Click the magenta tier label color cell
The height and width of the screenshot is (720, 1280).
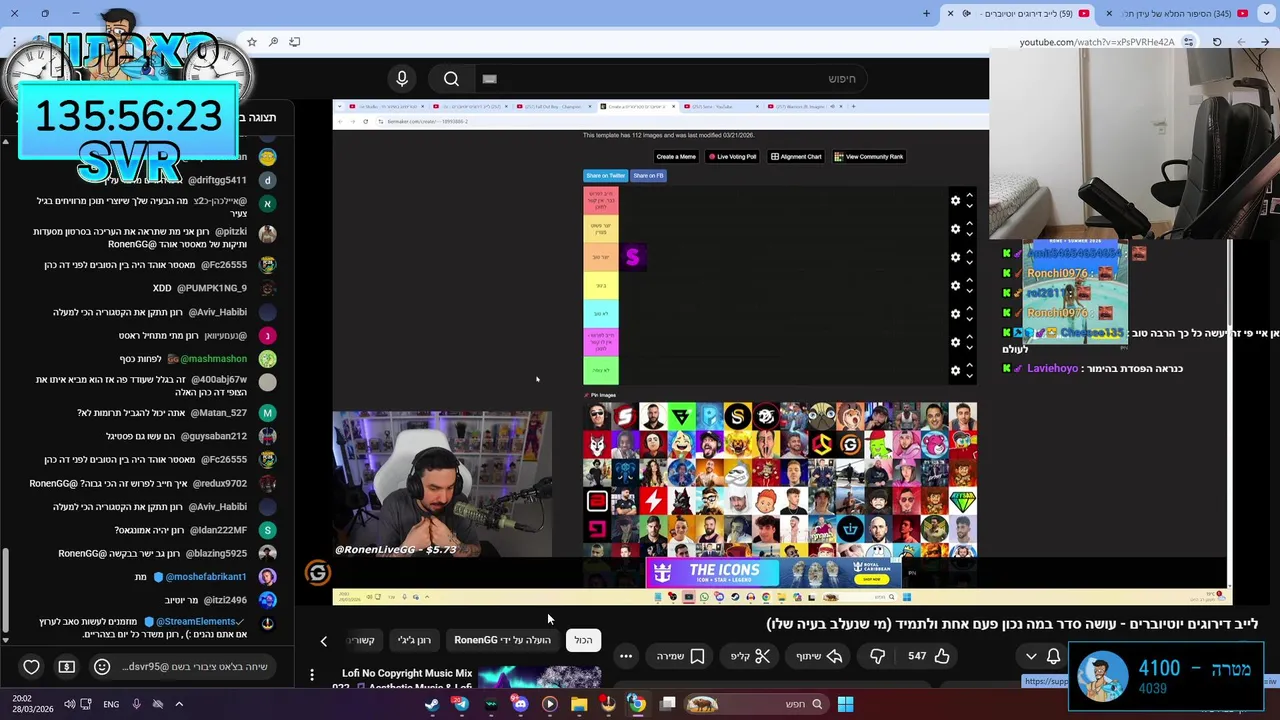pyautogui.click(x=601, y=342)
